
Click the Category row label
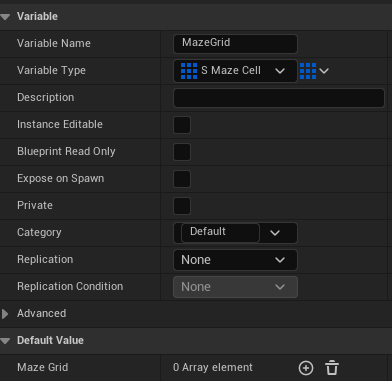coord(39,232)
